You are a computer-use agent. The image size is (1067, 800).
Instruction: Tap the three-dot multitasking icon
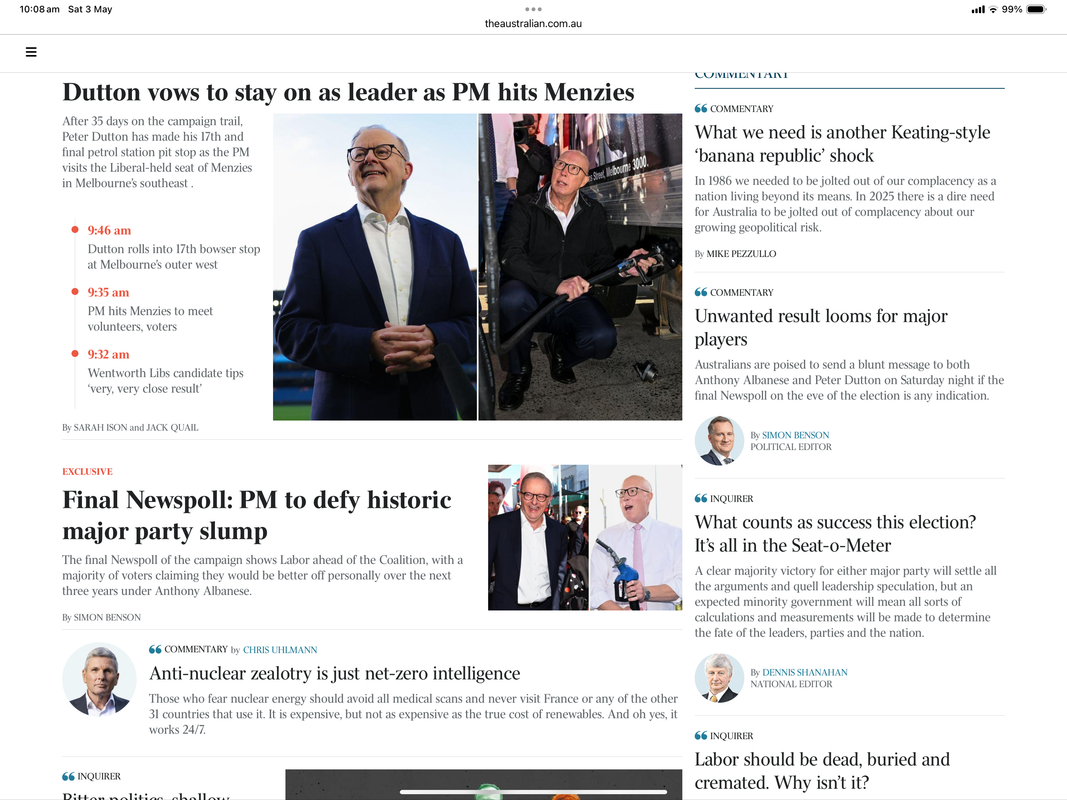point(534,9)
